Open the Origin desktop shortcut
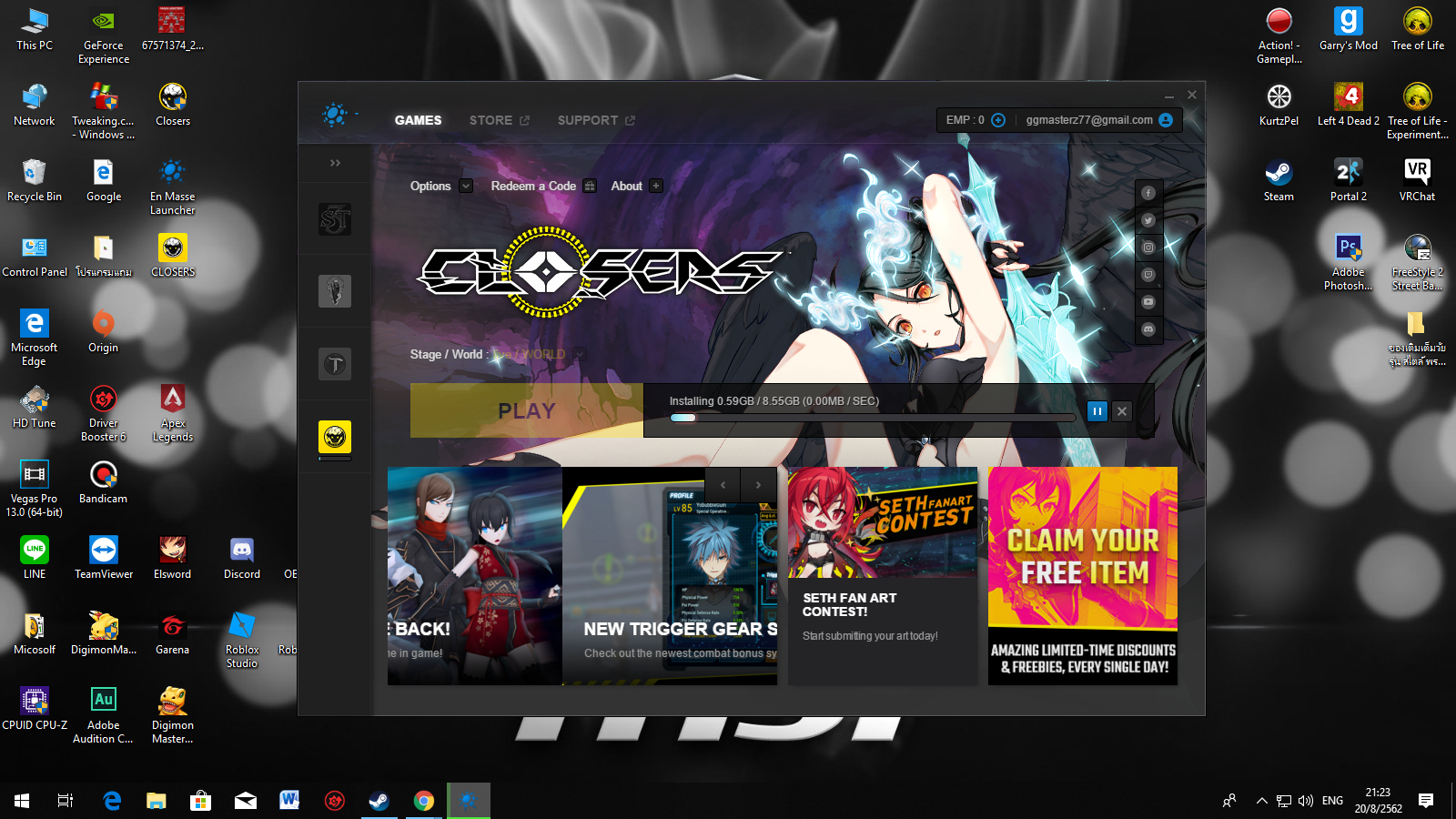 click(104, 331)
